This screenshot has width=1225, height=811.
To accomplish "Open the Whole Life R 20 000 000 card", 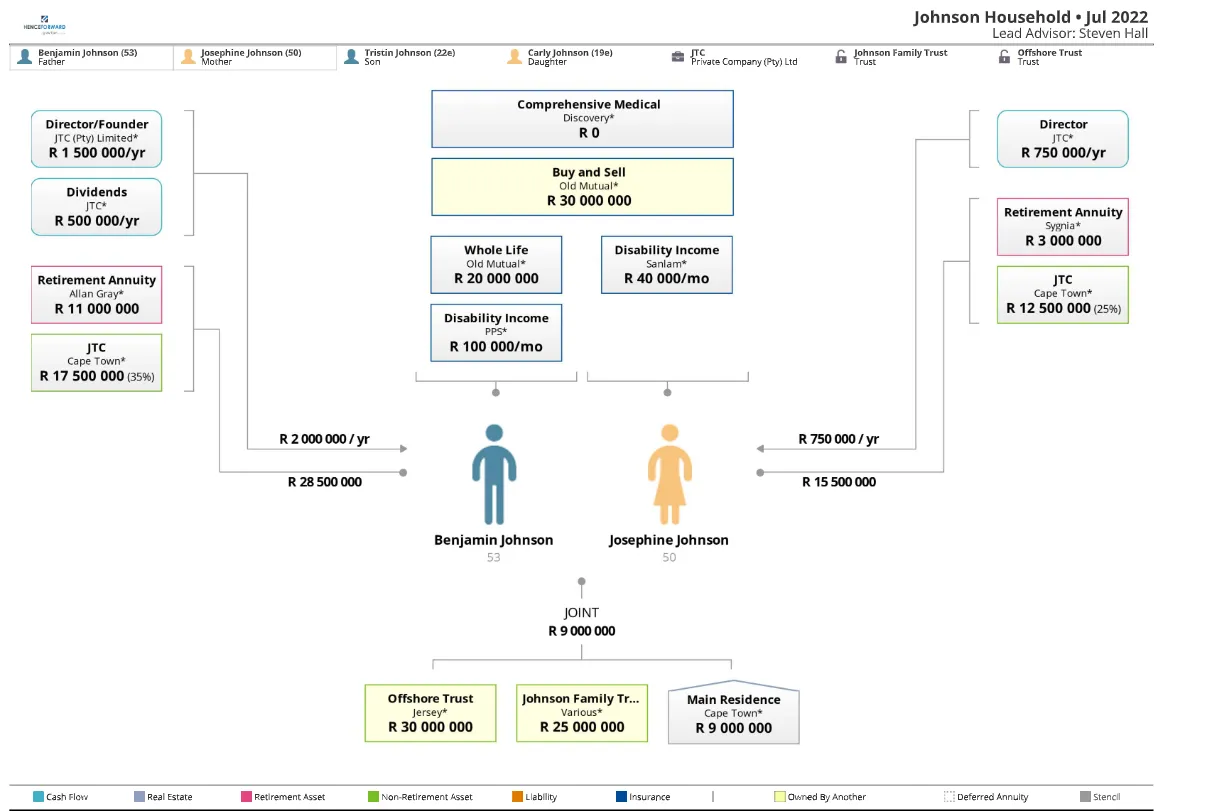I will 496,265.
